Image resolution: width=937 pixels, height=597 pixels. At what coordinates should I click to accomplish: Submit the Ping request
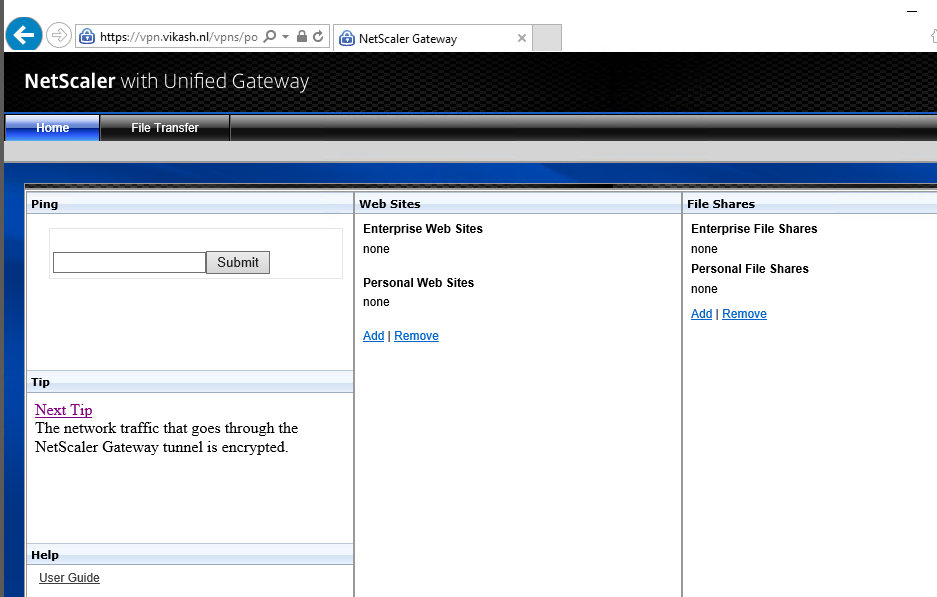click(238, 262)
